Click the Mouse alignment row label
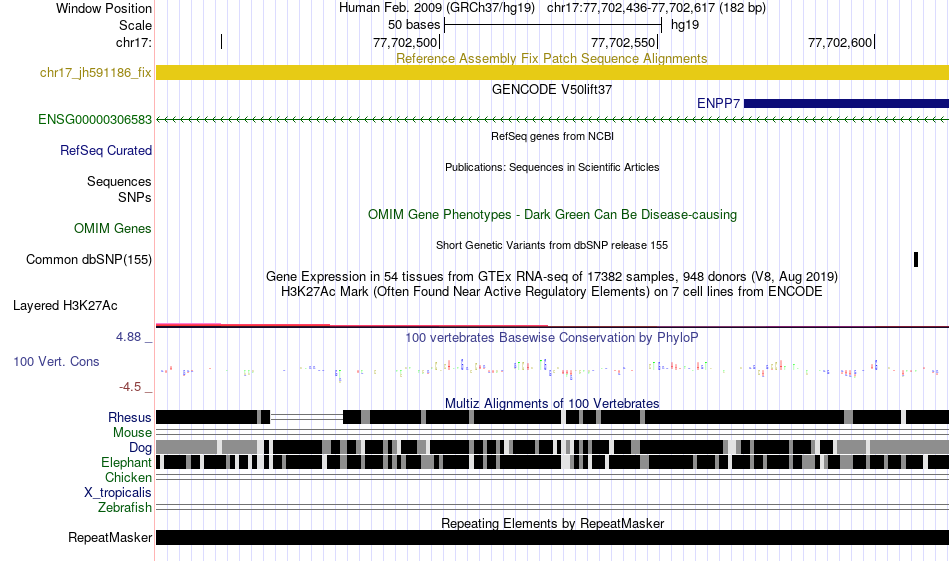This screenshot has height=561, width=950. pyautogui.click(x=132, y=433)
